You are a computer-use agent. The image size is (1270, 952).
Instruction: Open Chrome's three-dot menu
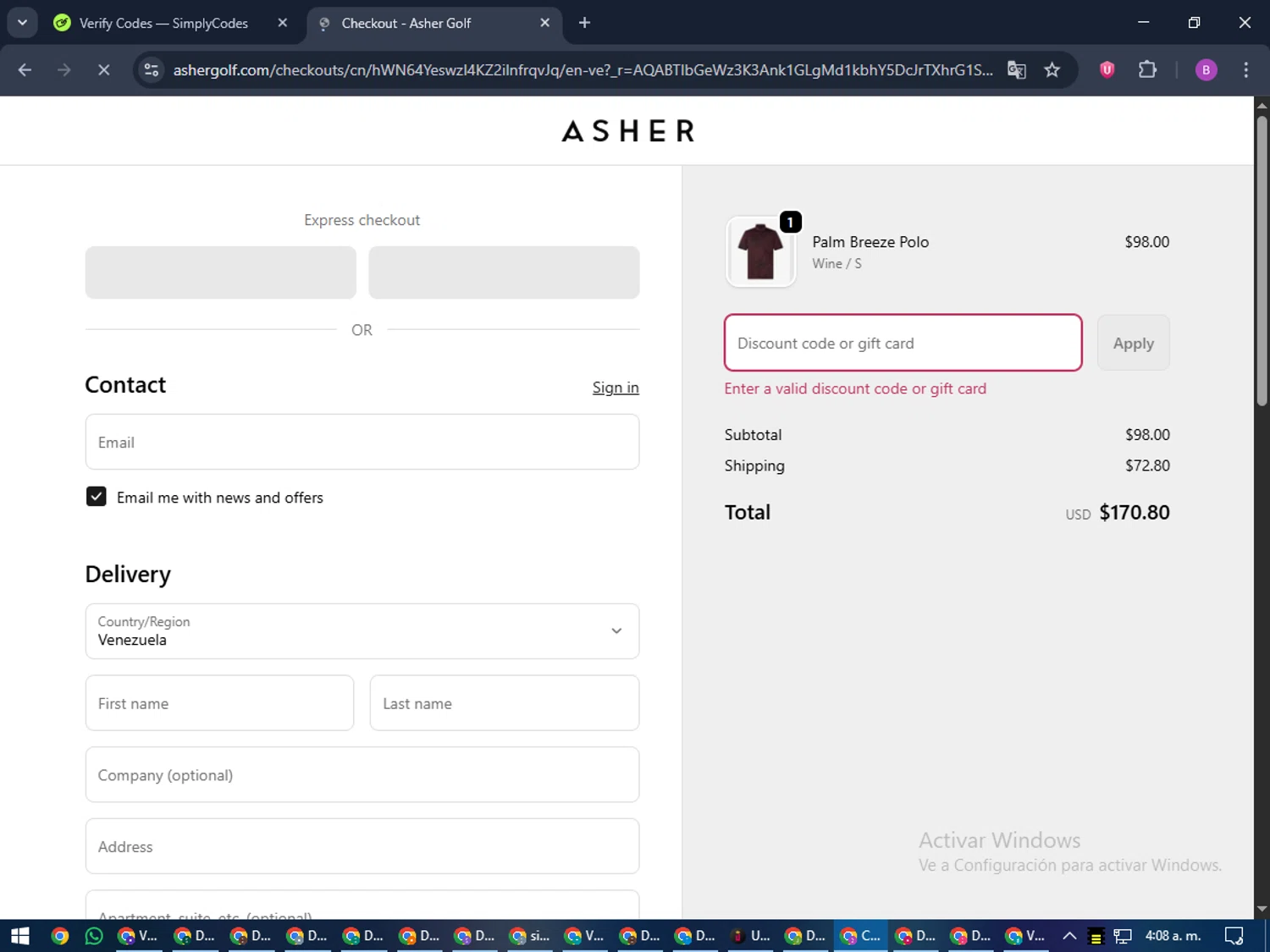coord(1245,70)
